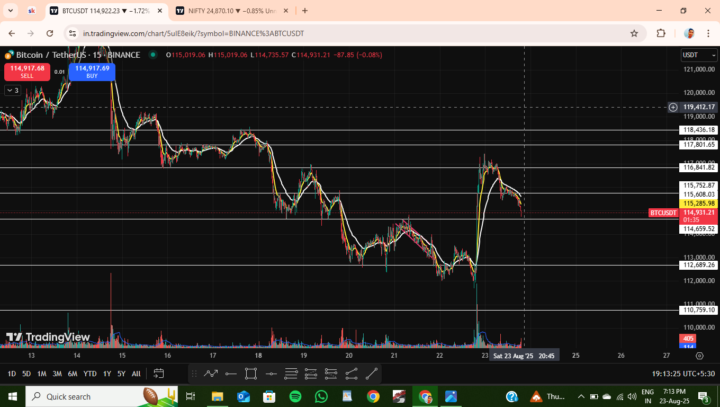Set date range to All
Screen dimensions: 720x407
pyautogui.click(x=136, y=373)
